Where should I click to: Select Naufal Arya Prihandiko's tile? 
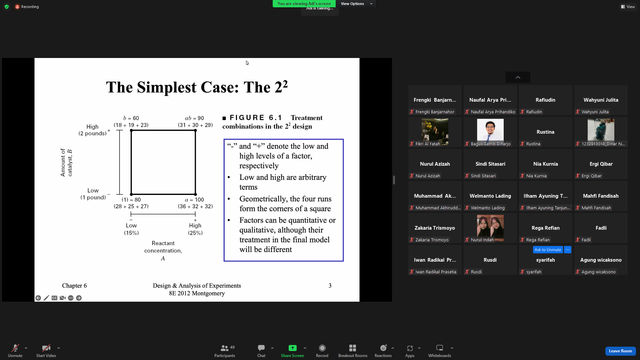[490, 100]
